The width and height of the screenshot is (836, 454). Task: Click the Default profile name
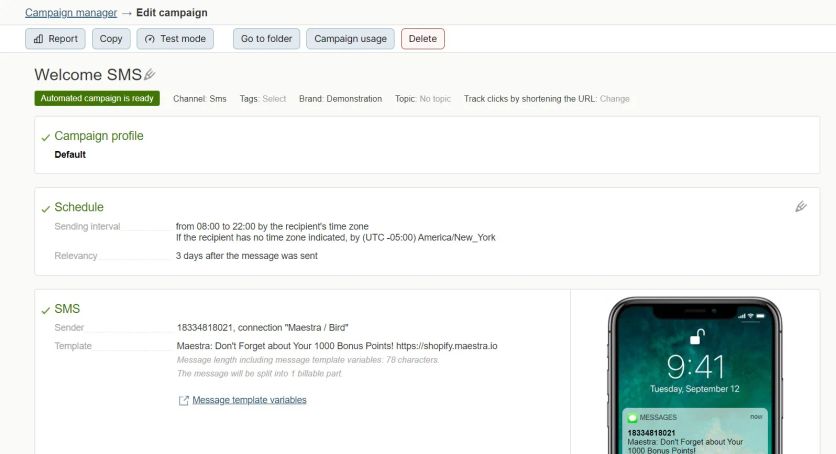(x=70, y=155)
